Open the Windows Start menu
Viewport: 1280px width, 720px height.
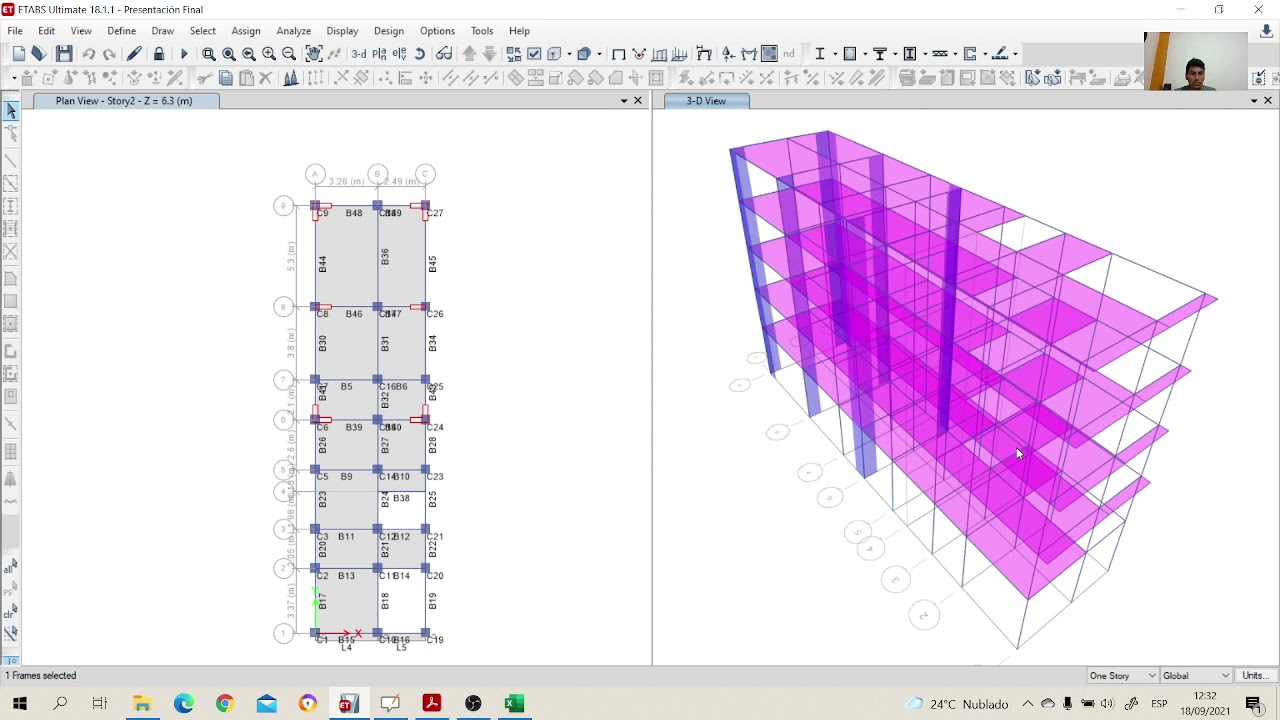19,704
